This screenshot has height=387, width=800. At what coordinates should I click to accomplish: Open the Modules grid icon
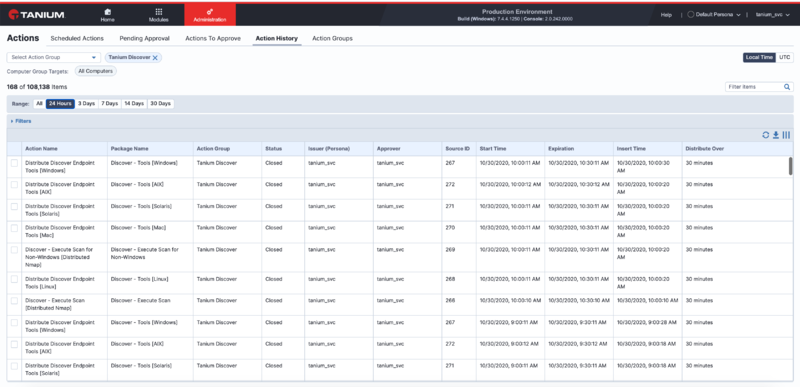tap(159, 11)
